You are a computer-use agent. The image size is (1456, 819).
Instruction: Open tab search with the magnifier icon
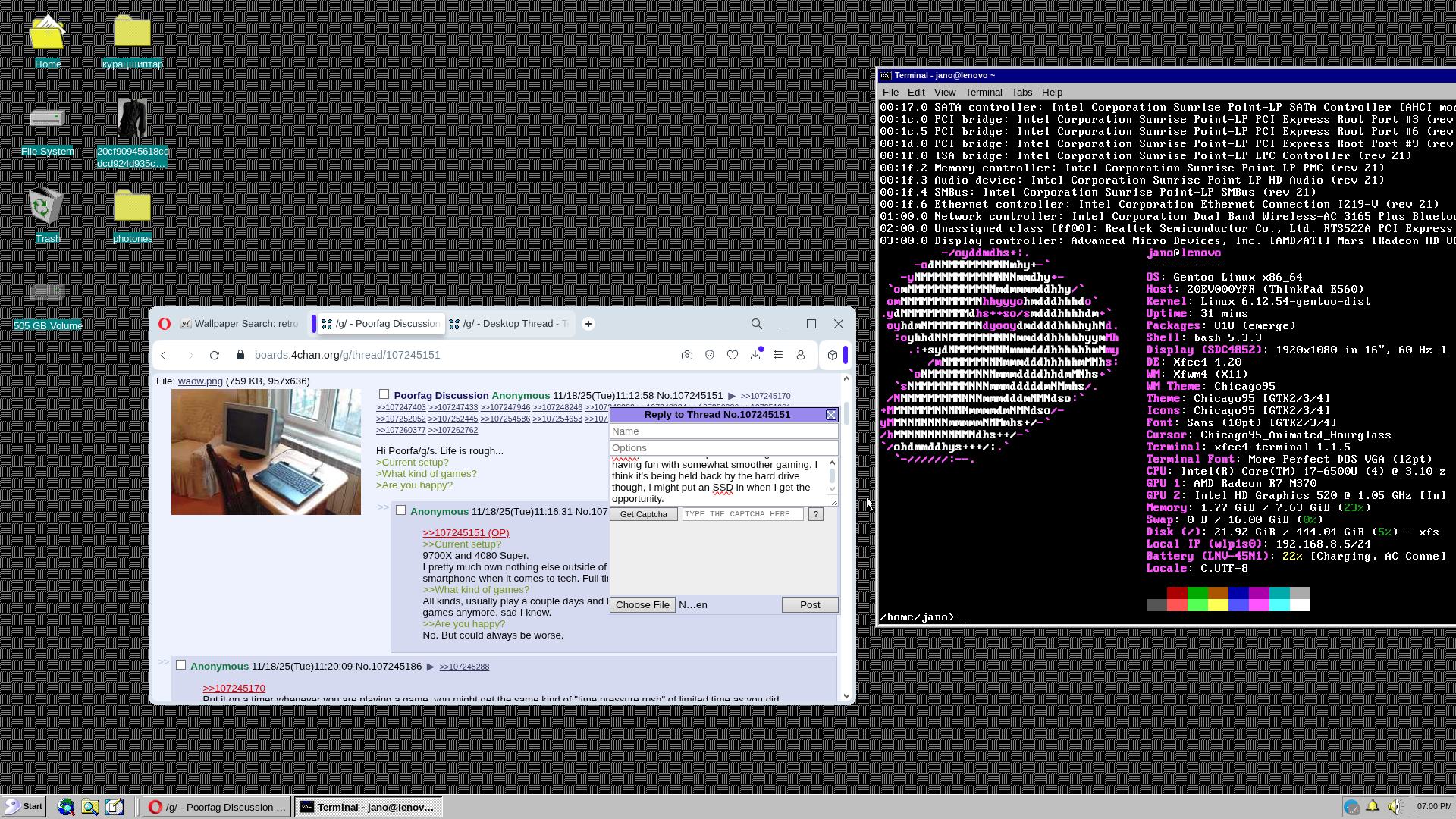pyautogui.click(x=757, y=324)
